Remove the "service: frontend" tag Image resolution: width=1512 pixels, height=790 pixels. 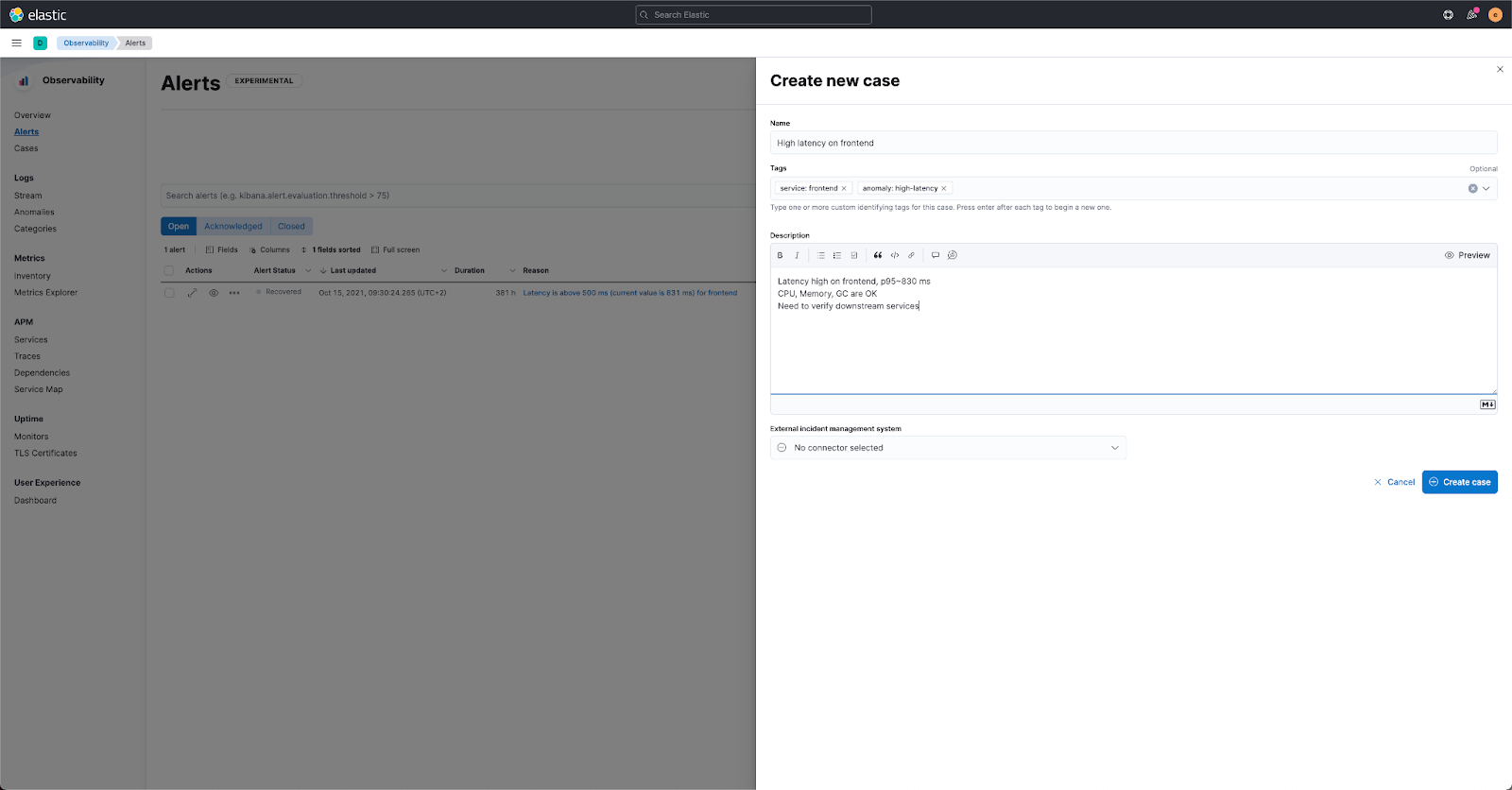844,188
